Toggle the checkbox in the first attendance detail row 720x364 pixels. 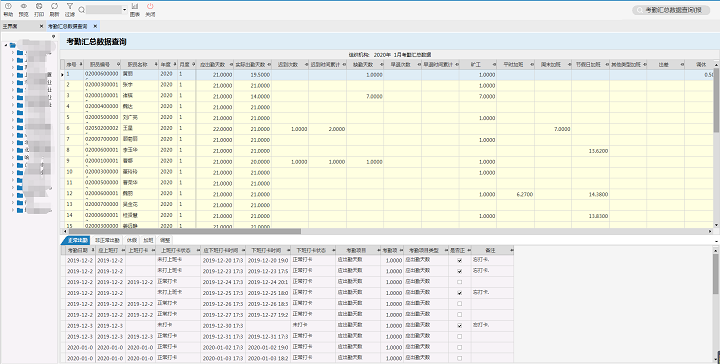tap(460, 260)
